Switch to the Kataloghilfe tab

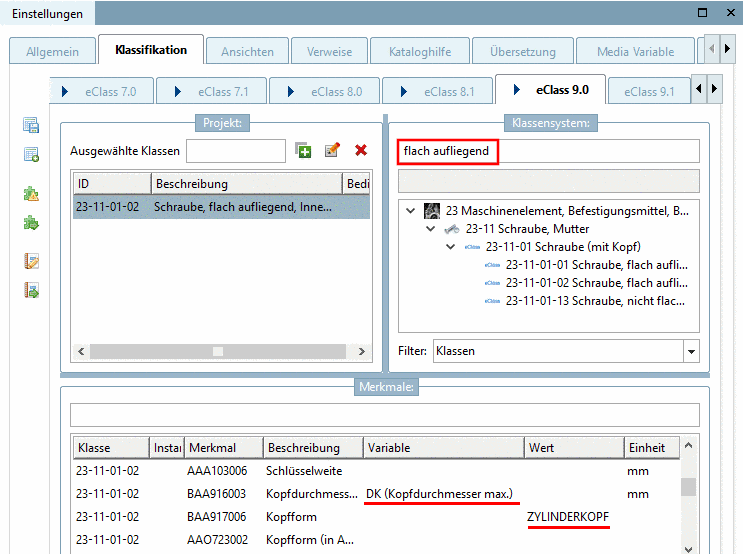[x=420, y=52]
